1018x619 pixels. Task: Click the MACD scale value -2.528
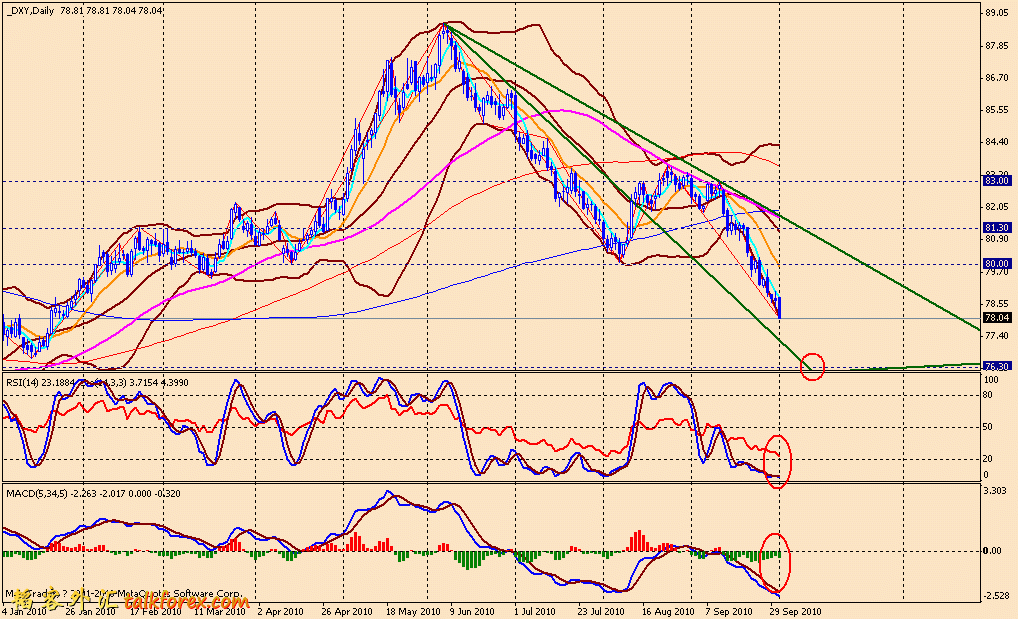995,596
